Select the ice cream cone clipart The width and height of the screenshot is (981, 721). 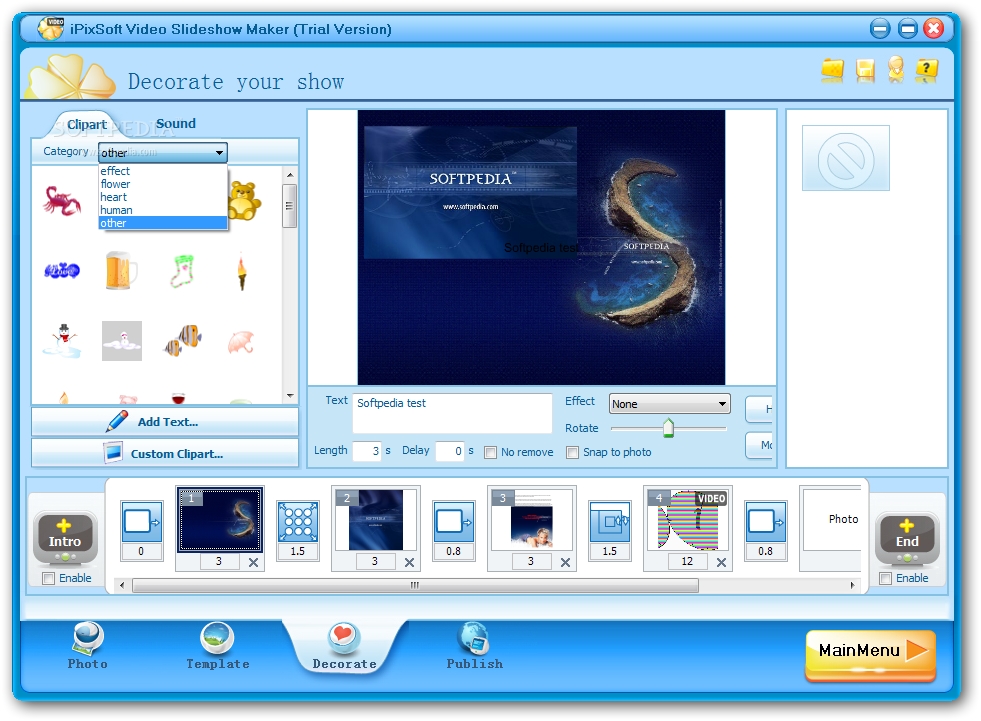tap(242, 272)
